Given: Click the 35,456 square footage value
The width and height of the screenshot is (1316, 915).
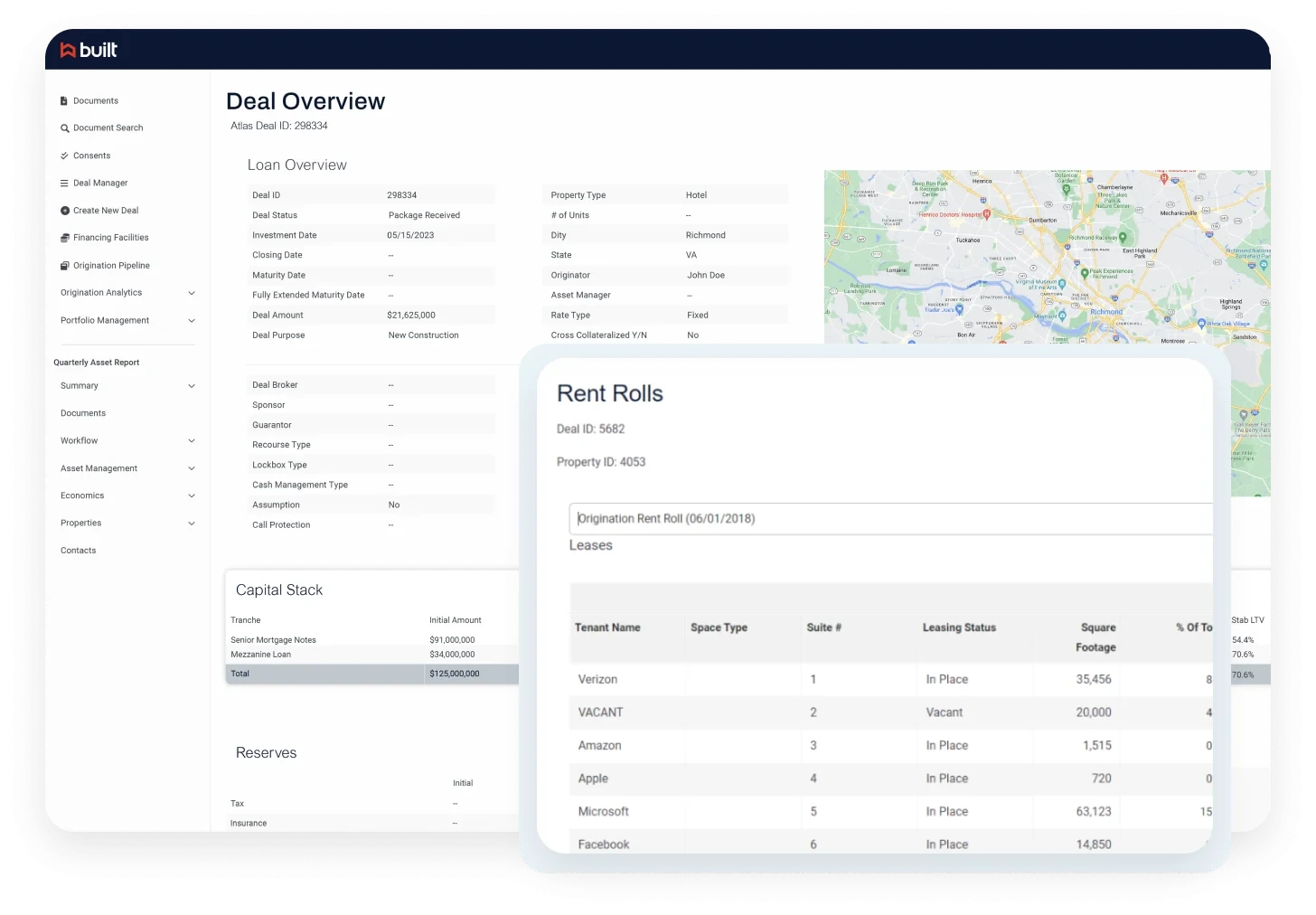Looking at the screenshot, I should [x=1094, y=680].
